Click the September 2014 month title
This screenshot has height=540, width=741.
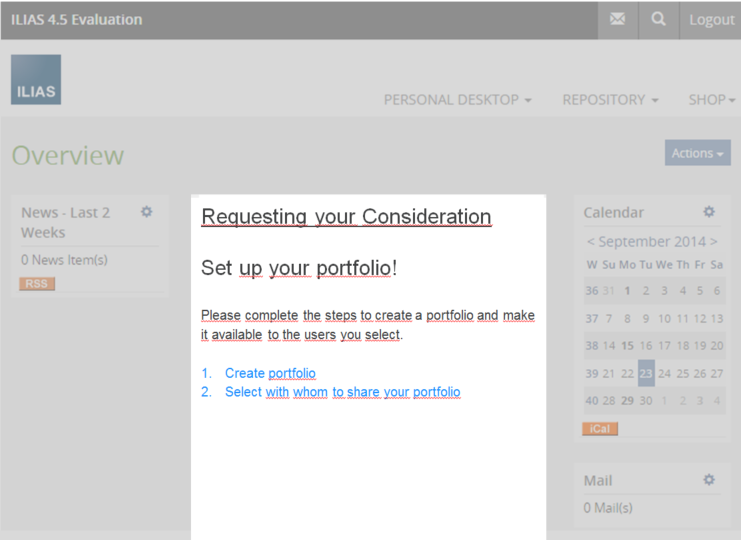pyautogui.click(x=652, y=242)
